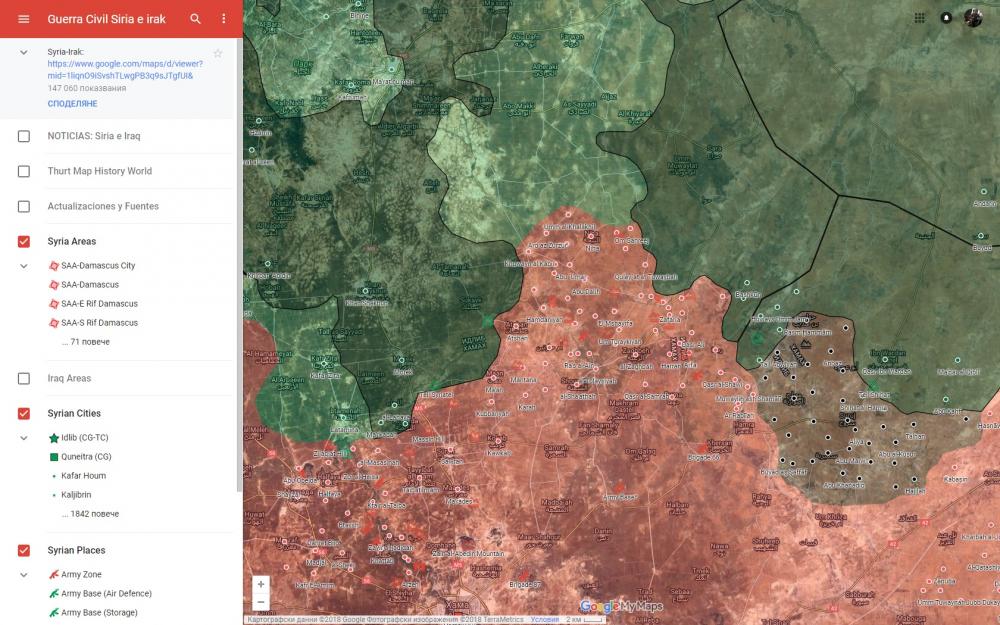Collapse the Syrian Places layer list
Image resolution: width=1000 pixels, height=625 pixels.
point(24,575)
